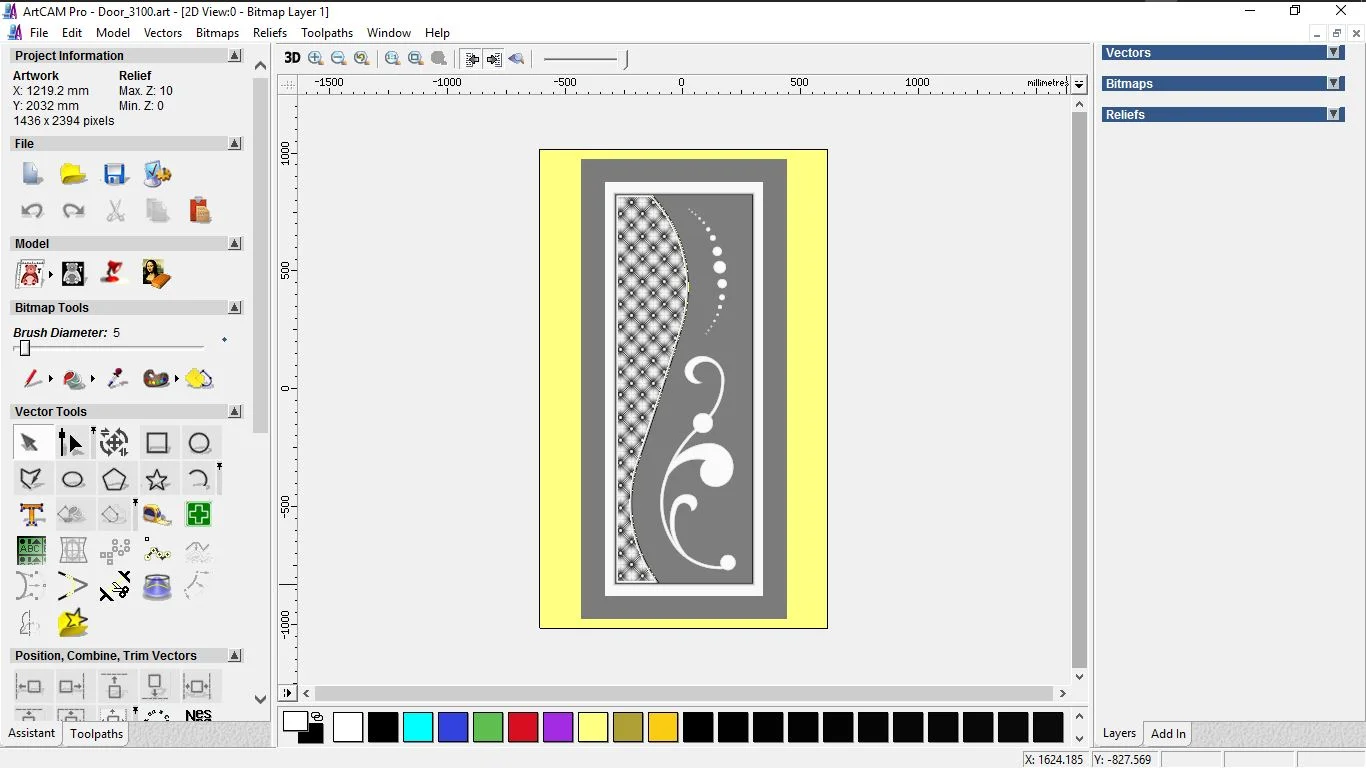Image resolution: width=1366 pixels, height=768 pixels.
Task: Open the Vectors panel dropdown on the right
Action: 1334,53
